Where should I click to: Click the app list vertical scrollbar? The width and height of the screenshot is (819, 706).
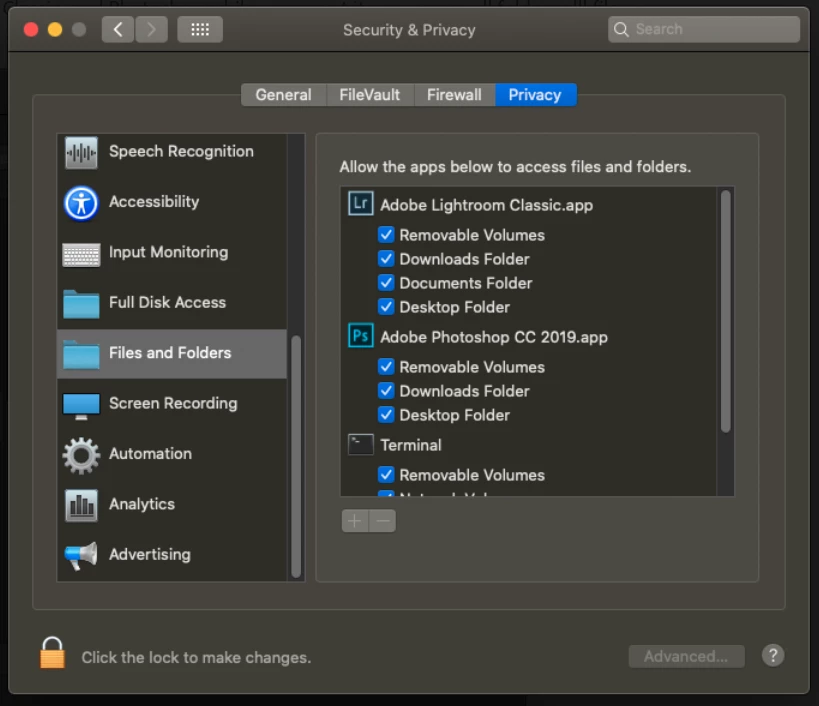[726, 312]
